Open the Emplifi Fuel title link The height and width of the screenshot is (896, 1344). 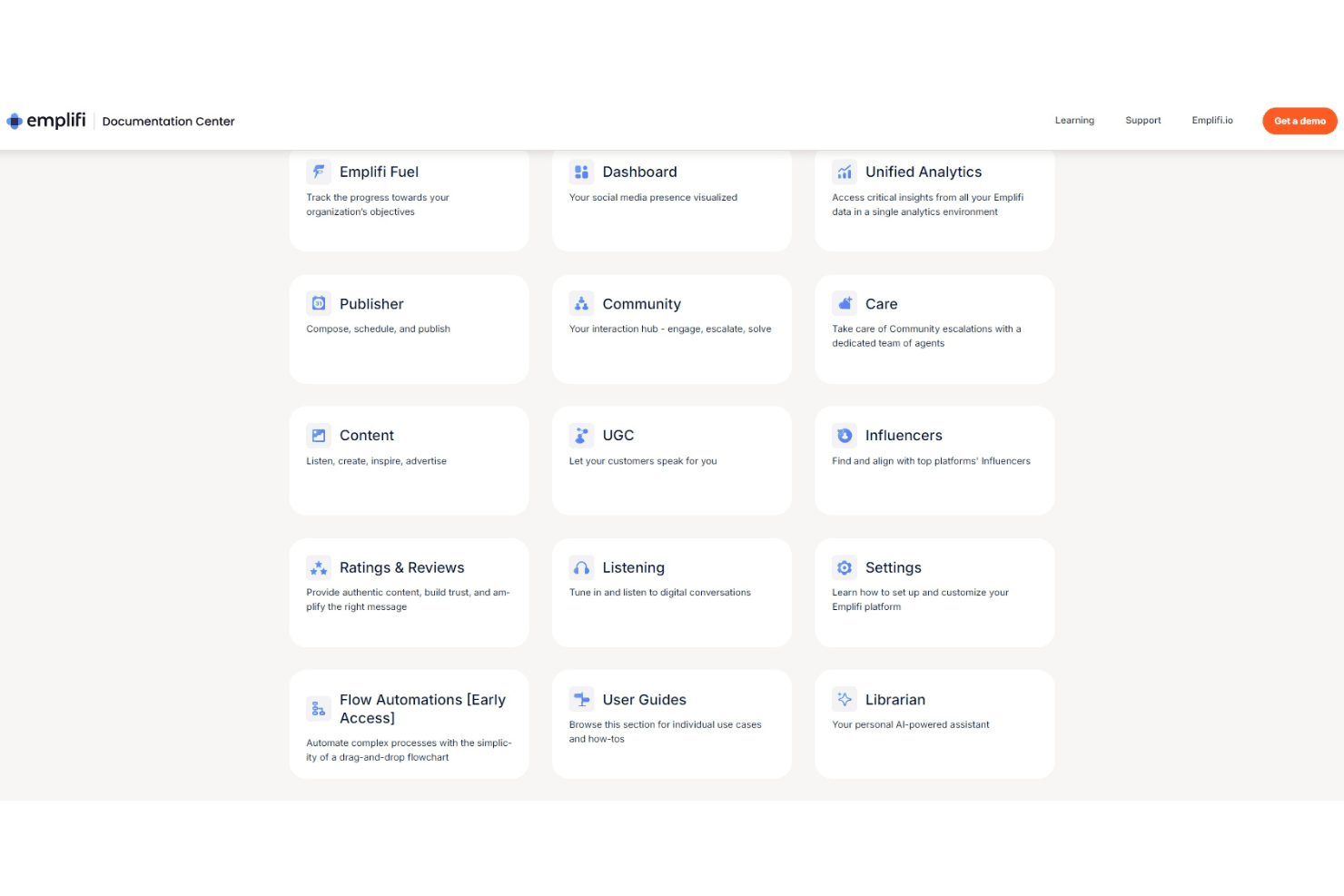point(379,172)
